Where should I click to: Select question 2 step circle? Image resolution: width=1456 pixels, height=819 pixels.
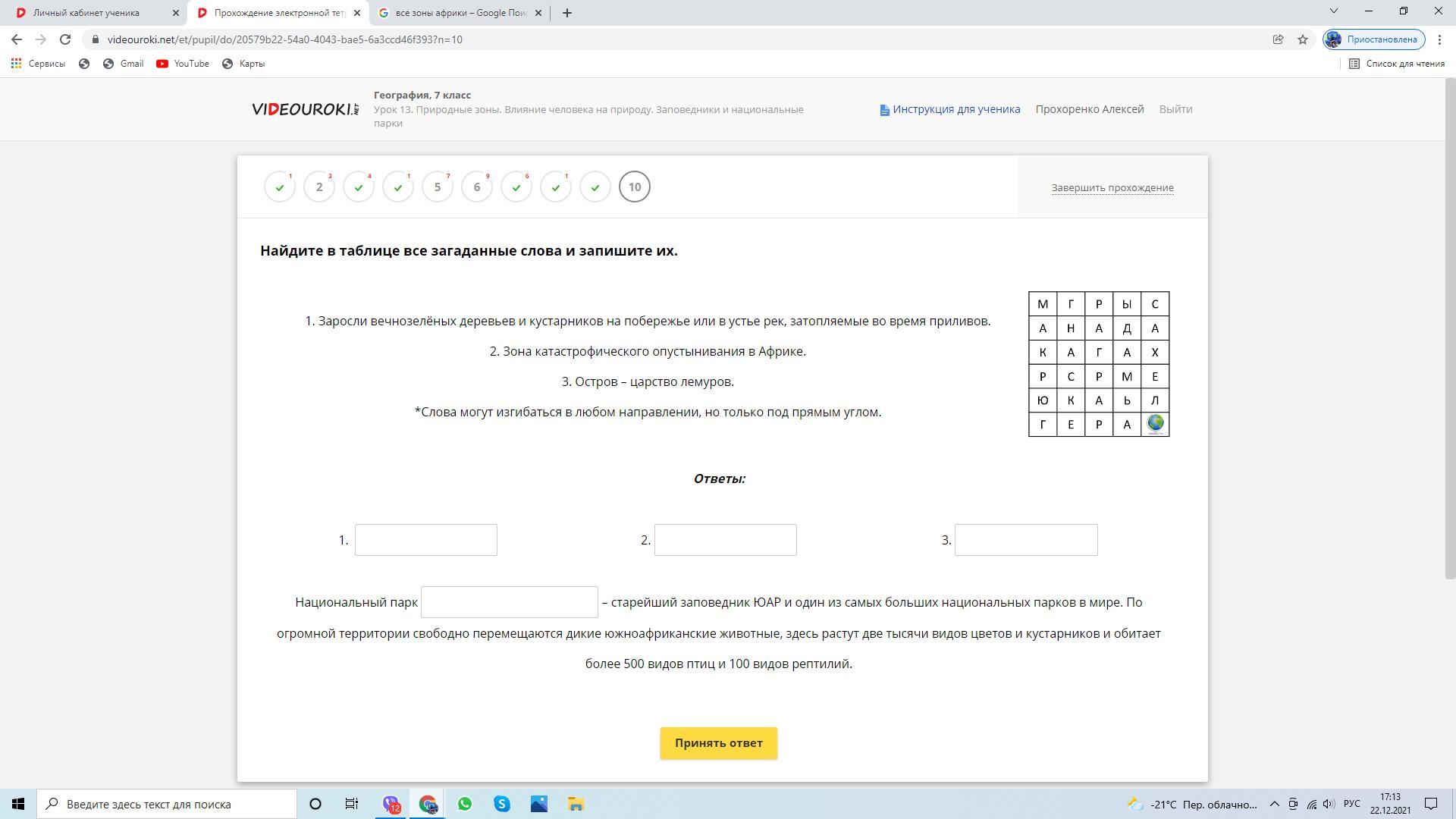[319, 187]
